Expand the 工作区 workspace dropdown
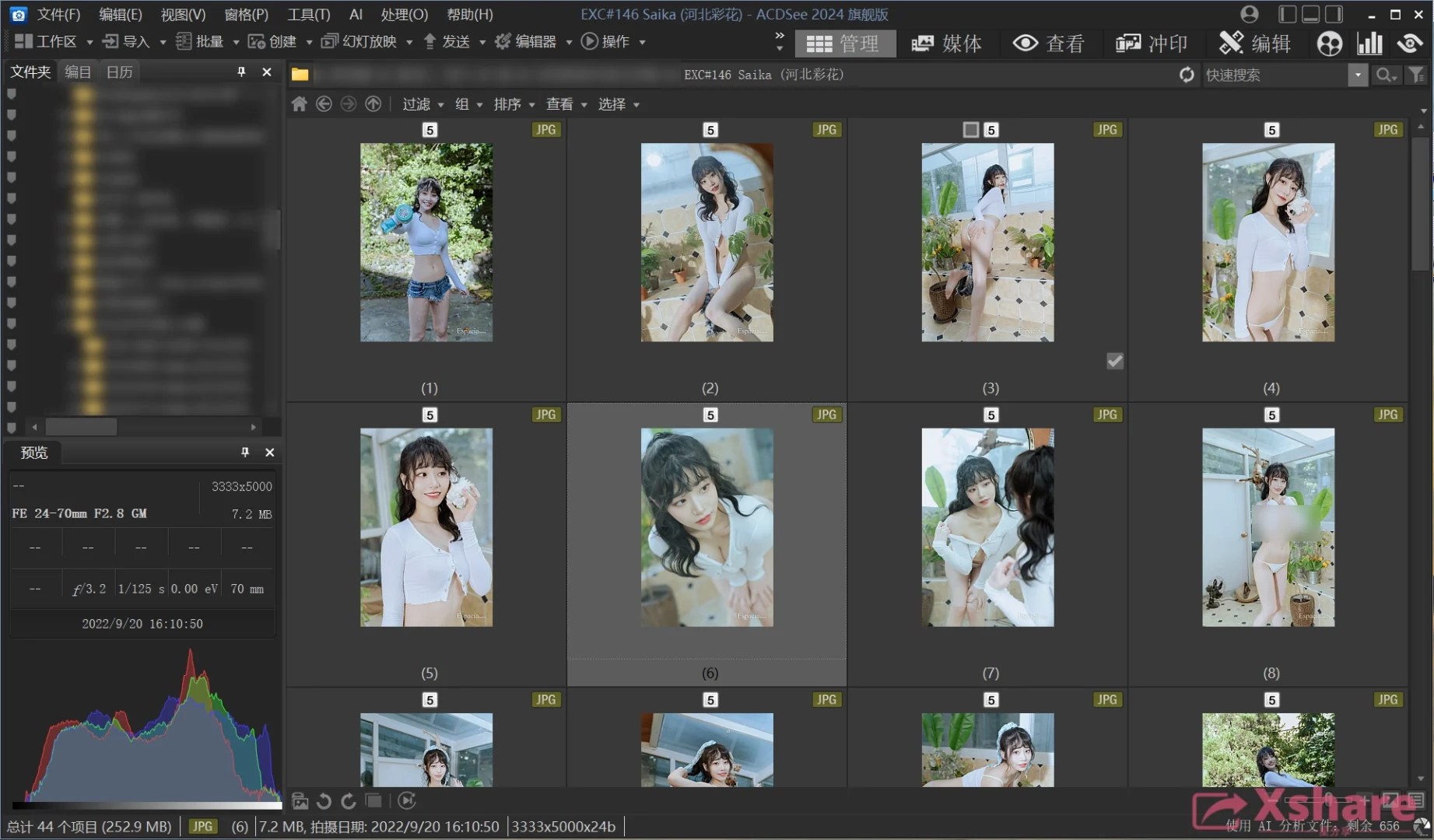Image resolution: width=1434 pixels, height=840 pixels. (89, 42)
